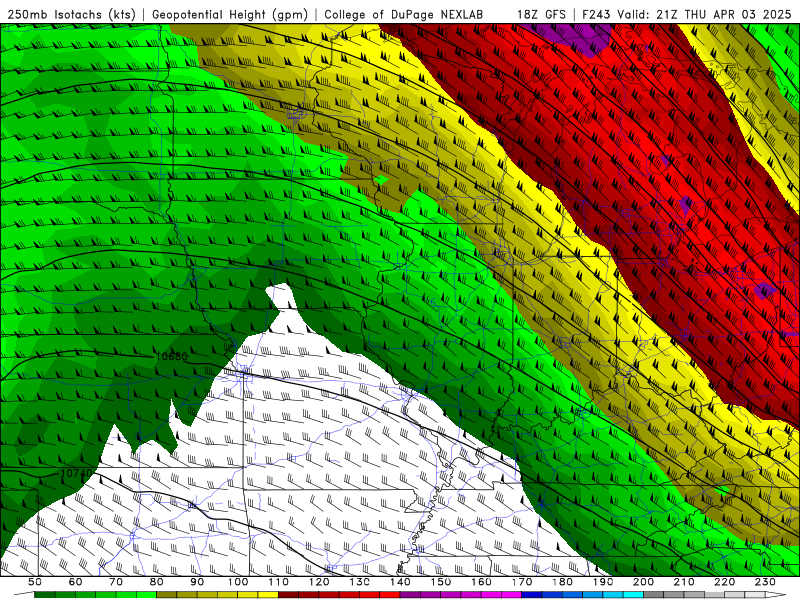Image resolution: width=800 pixels, height=600 pixels.
Task: Pick the bright red swatch just before 140
Action: click(x=390, y=595)
